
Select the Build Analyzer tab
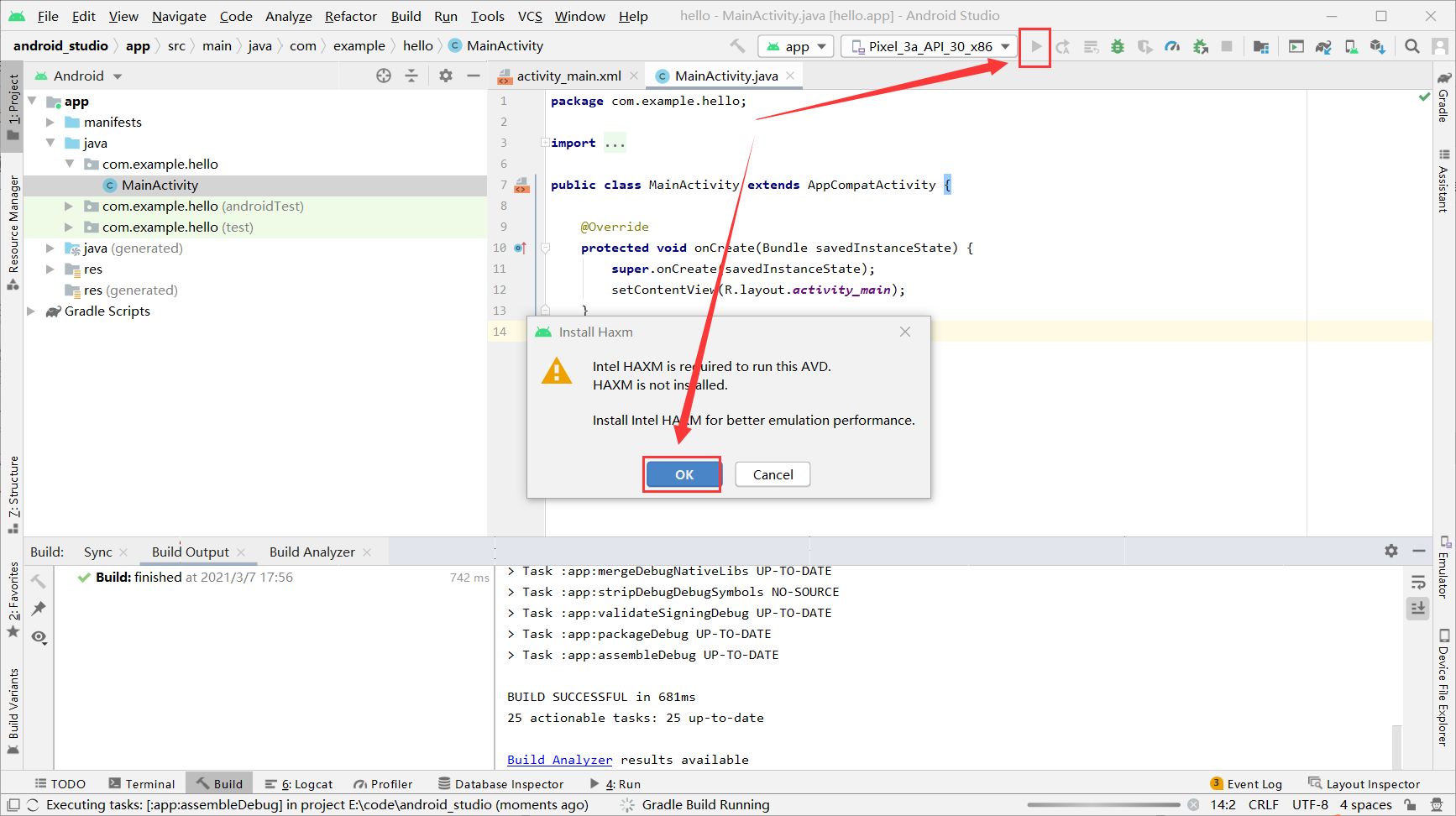pyautogui.click(x=312, y=552)
